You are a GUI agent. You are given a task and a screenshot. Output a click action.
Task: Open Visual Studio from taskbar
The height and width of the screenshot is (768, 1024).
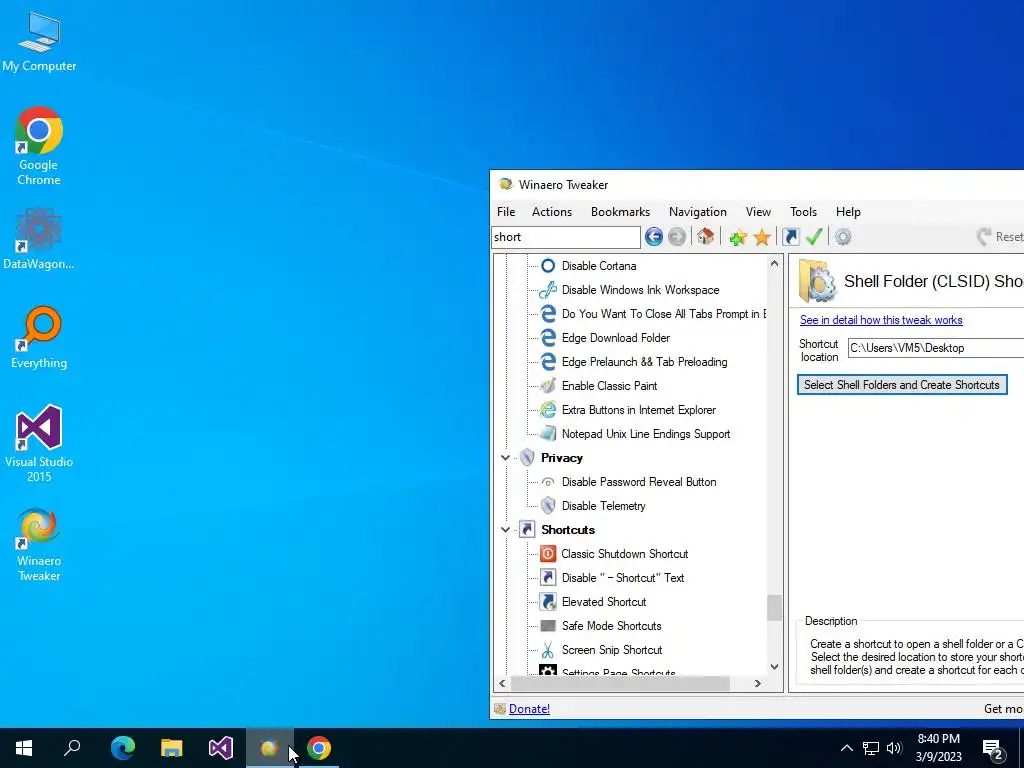[221, 748]
